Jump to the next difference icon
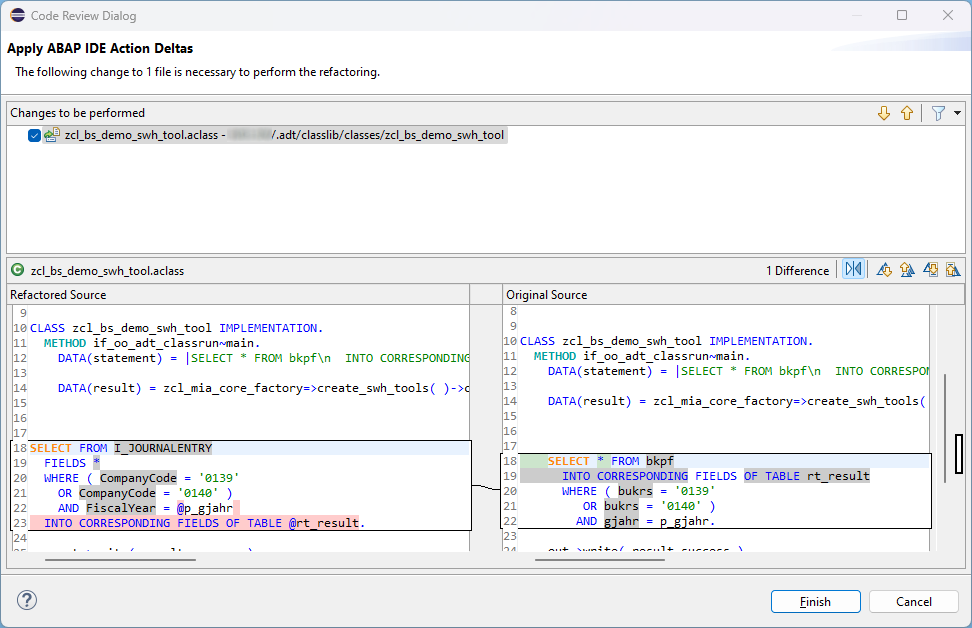 [884, 270]
